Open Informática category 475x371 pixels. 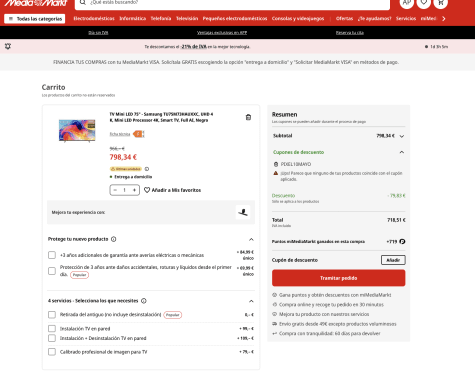133,18
